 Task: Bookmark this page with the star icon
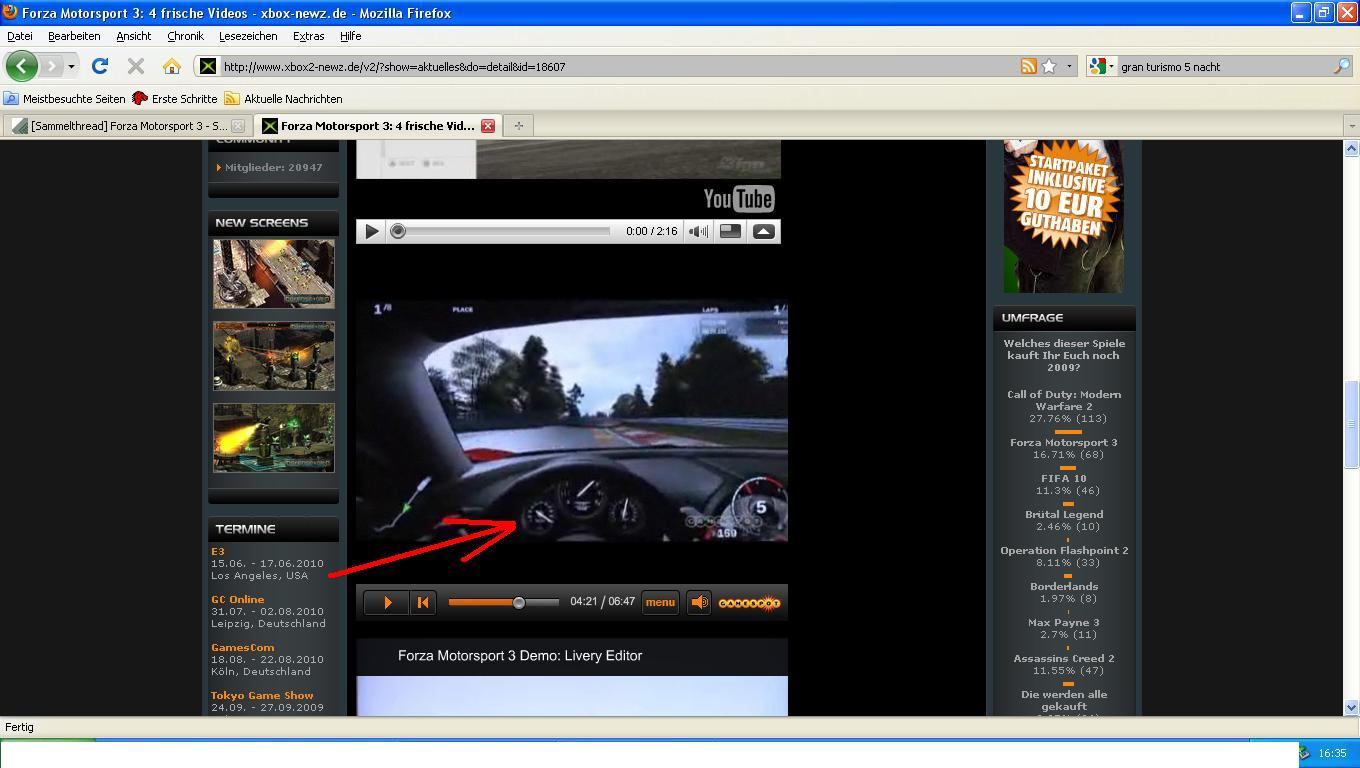[x=1049, y=66]
